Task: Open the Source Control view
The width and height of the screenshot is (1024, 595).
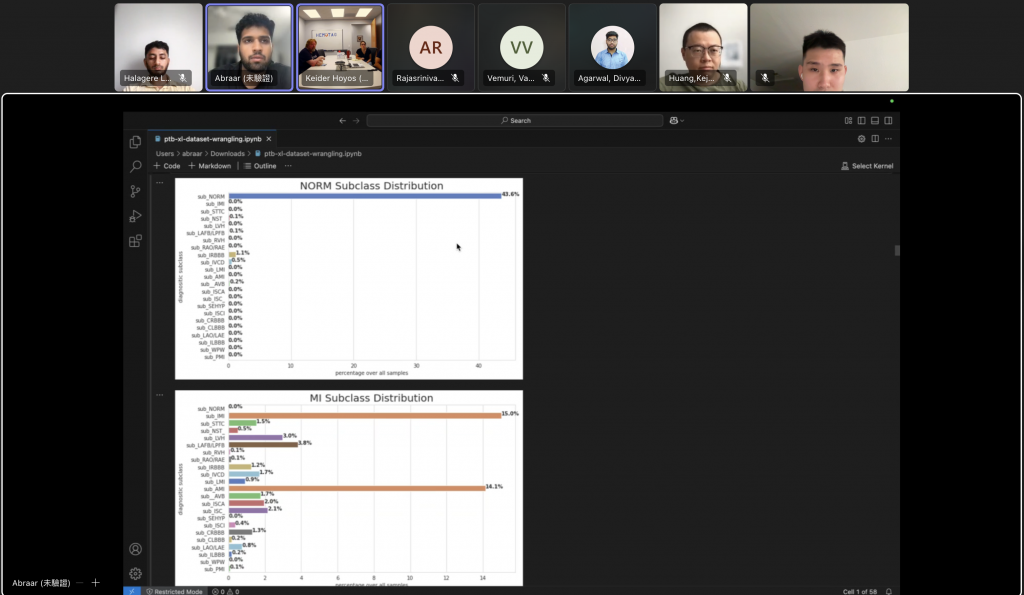Action: pos(135,191)
